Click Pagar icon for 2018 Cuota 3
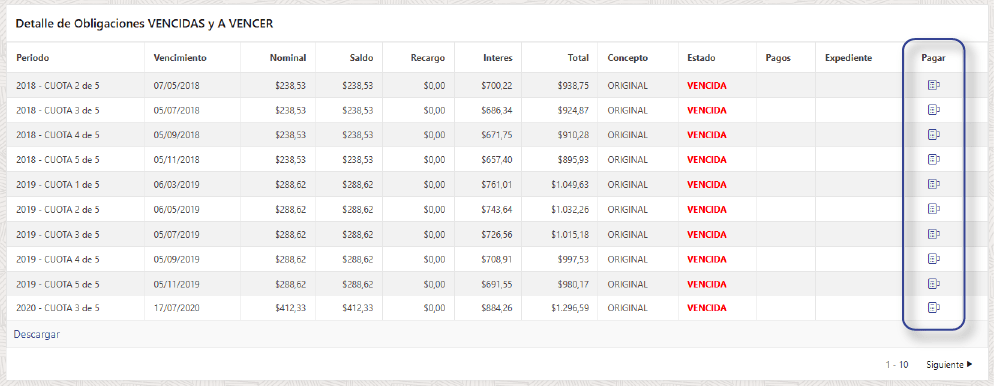994x387 pixels. coord(933,110)
